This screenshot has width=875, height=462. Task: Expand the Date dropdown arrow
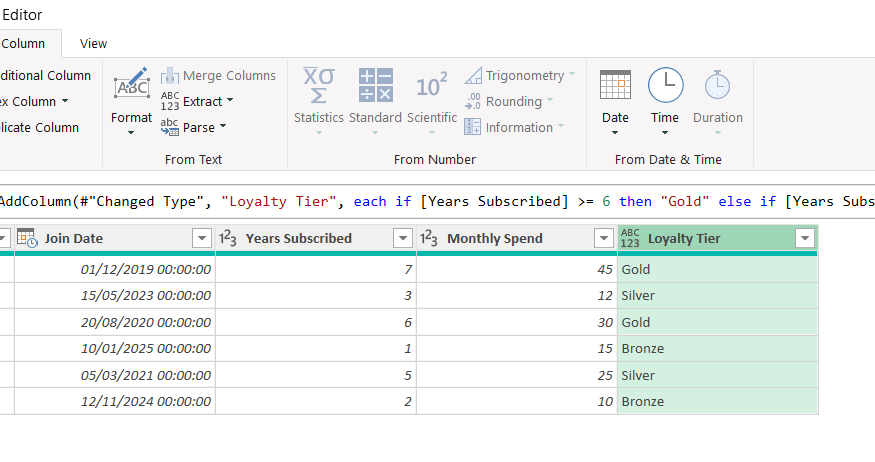(615, 133)
